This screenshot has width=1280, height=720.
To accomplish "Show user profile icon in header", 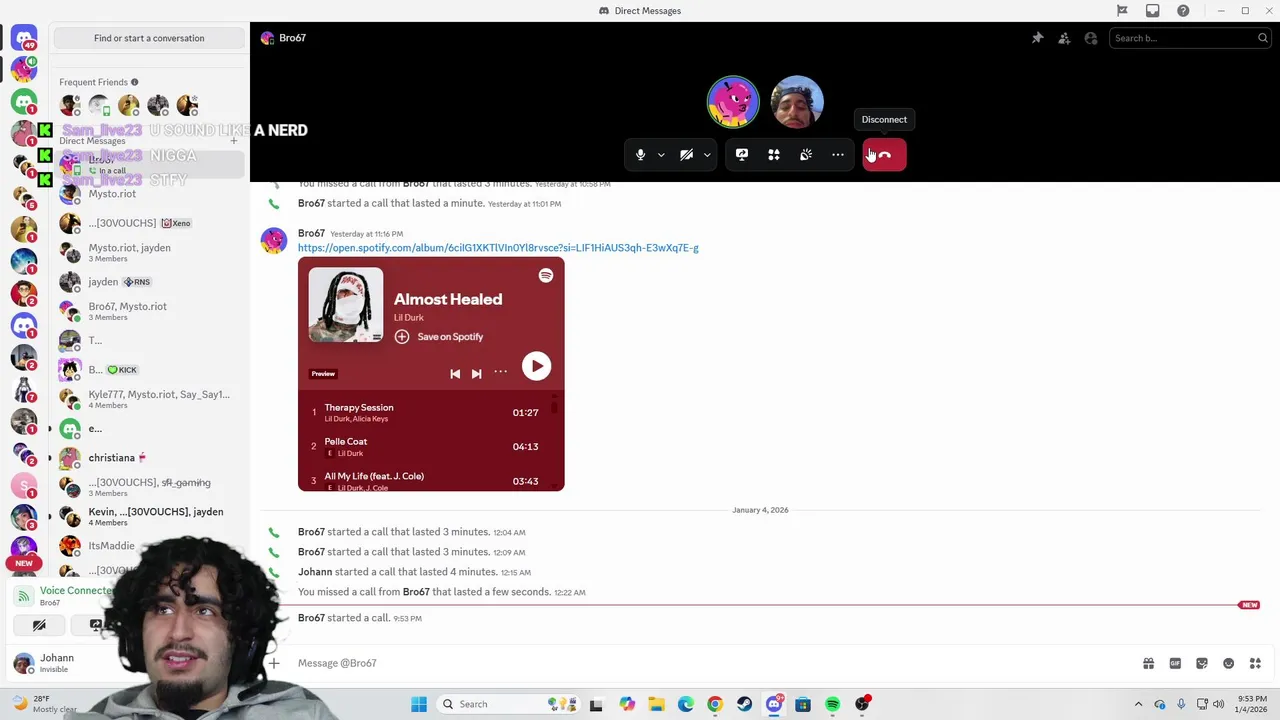I will point(1091,38).
